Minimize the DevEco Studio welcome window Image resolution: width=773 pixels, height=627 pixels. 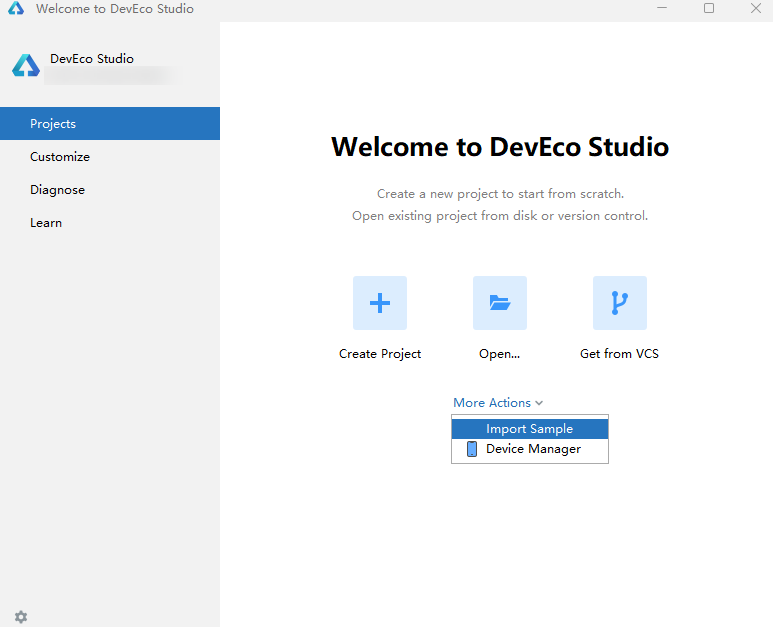point(662,9)
